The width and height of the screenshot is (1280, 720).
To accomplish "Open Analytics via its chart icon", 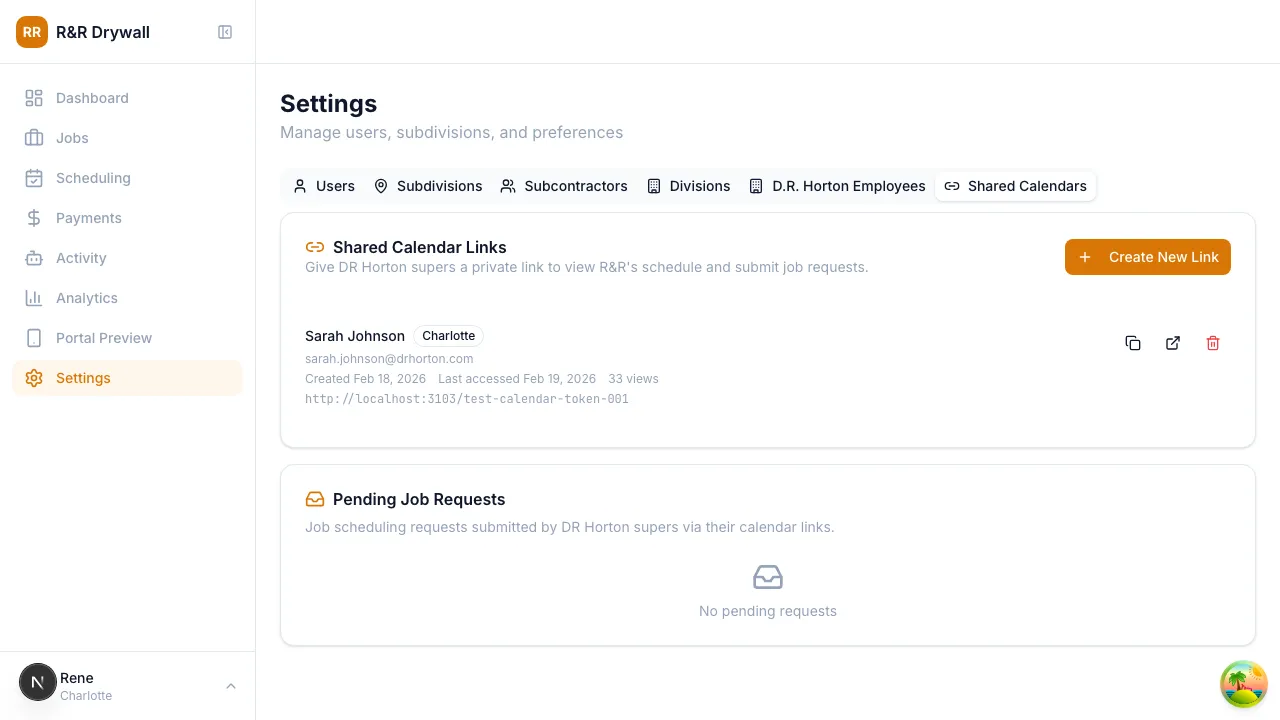I will [34, 298].
